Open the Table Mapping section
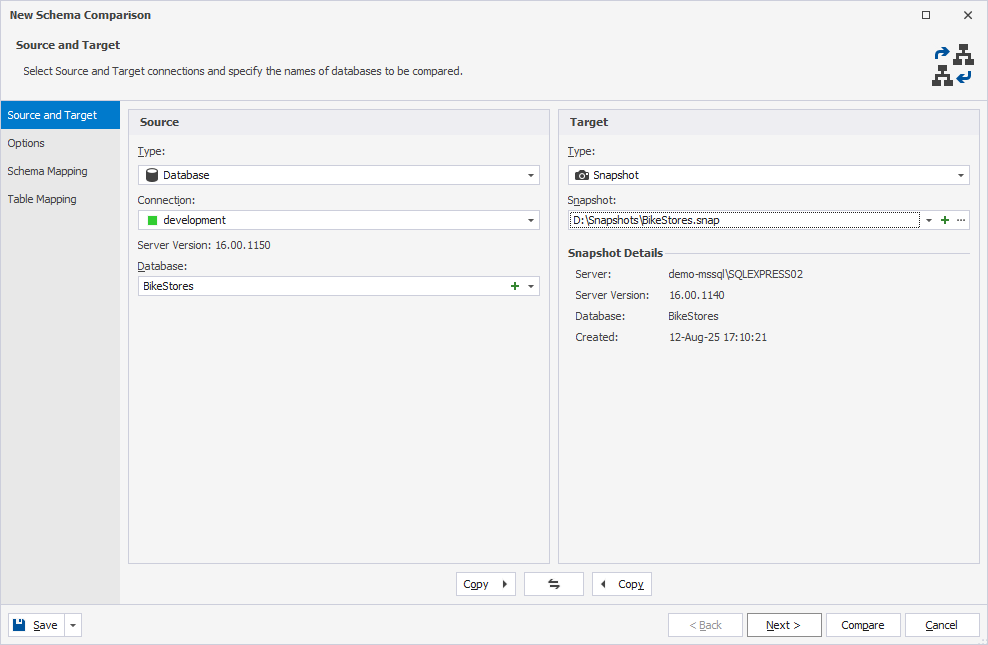The height and width of the screenshot is (645, 988). [41, 198]
